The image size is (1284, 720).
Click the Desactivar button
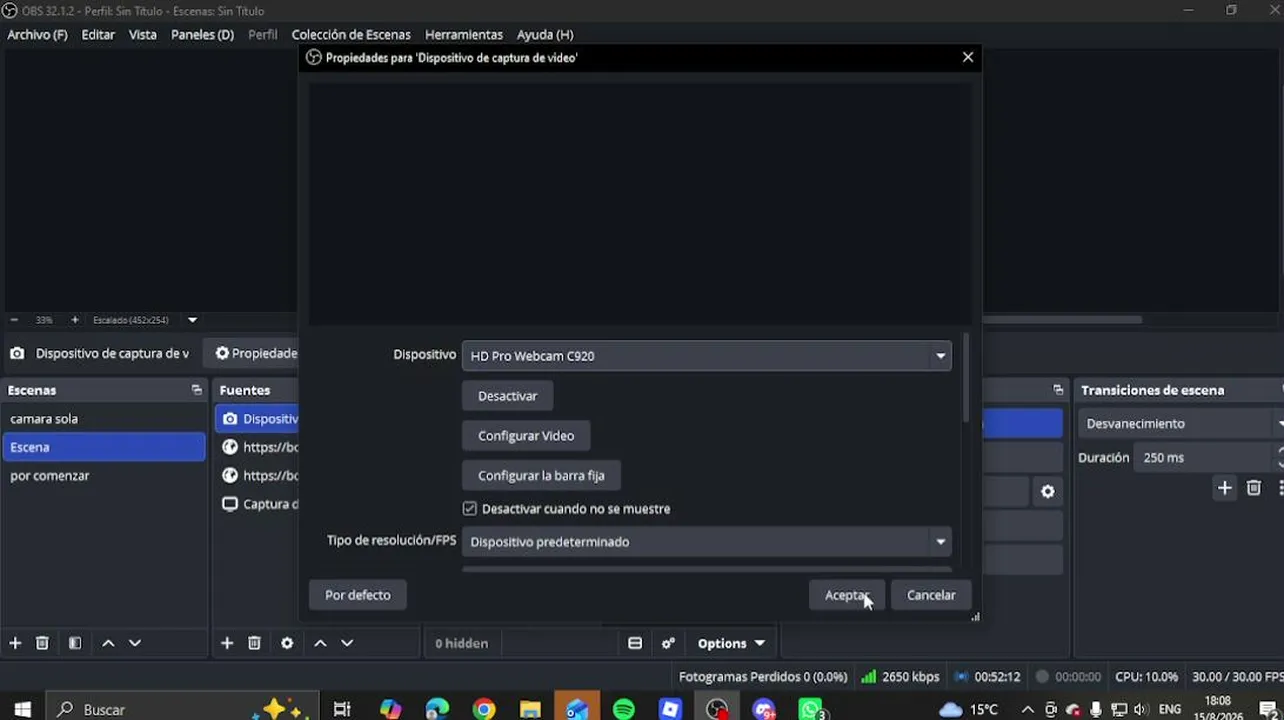(507, 396)
